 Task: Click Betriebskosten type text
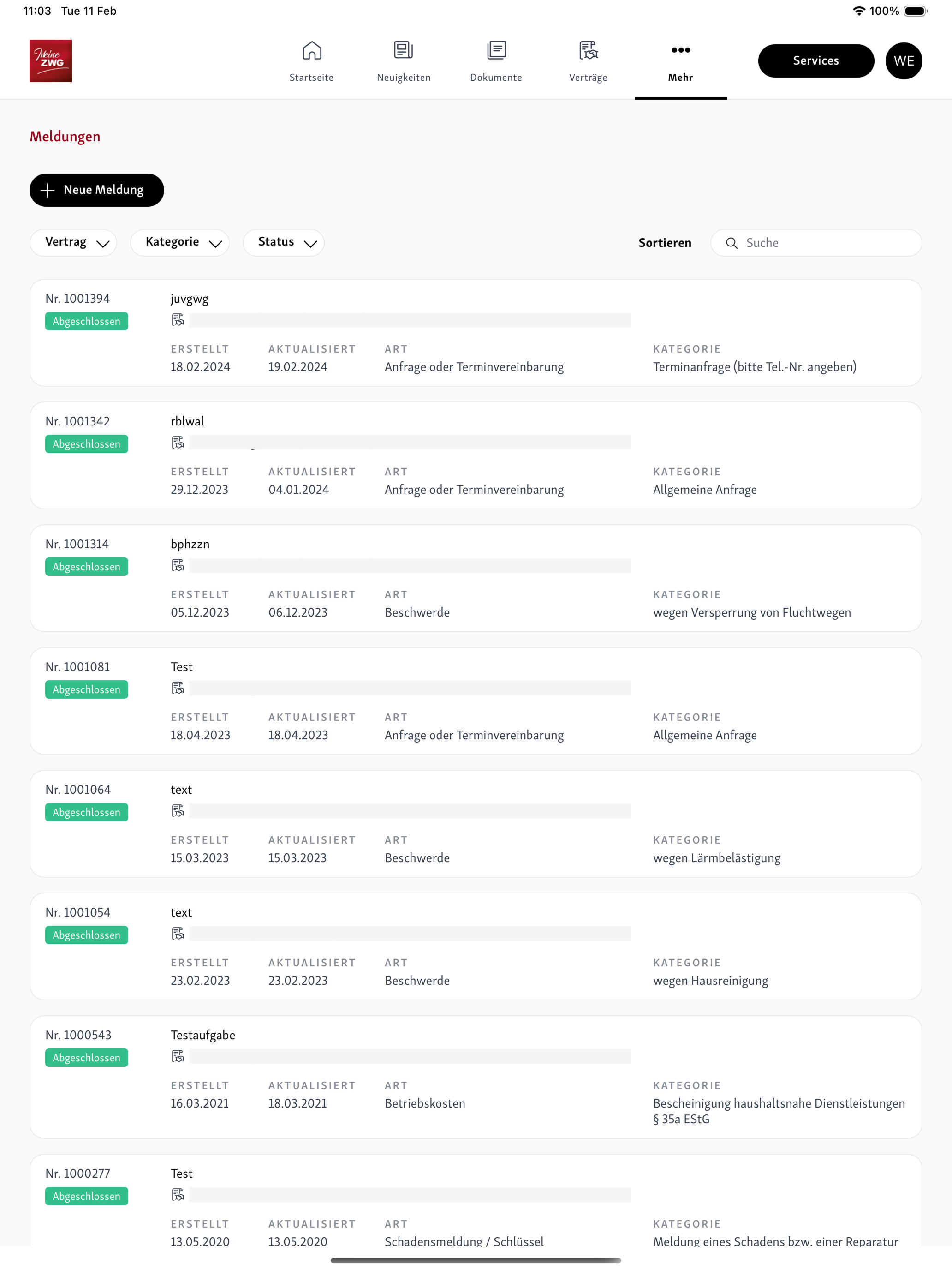coord(425,1103)
